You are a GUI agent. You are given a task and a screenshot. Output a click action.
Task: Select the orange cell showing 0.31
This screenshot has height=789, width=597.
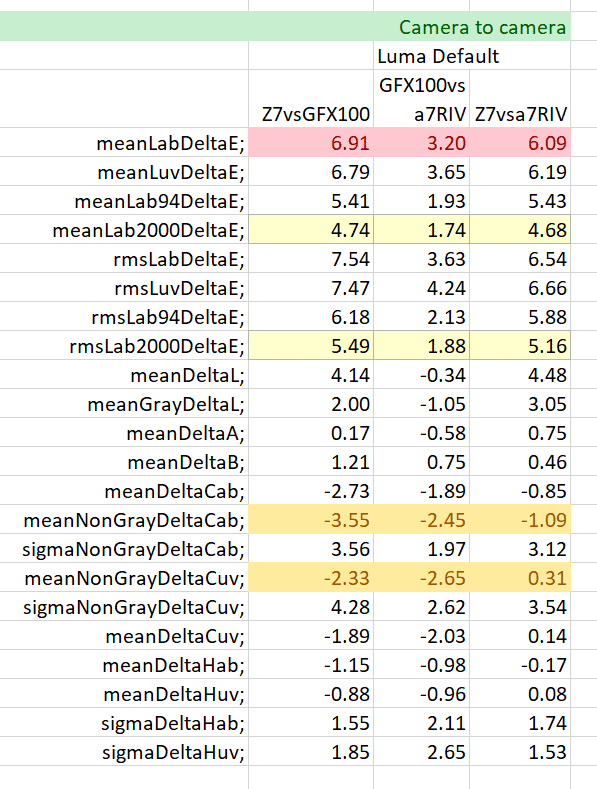tap(520, 578)
